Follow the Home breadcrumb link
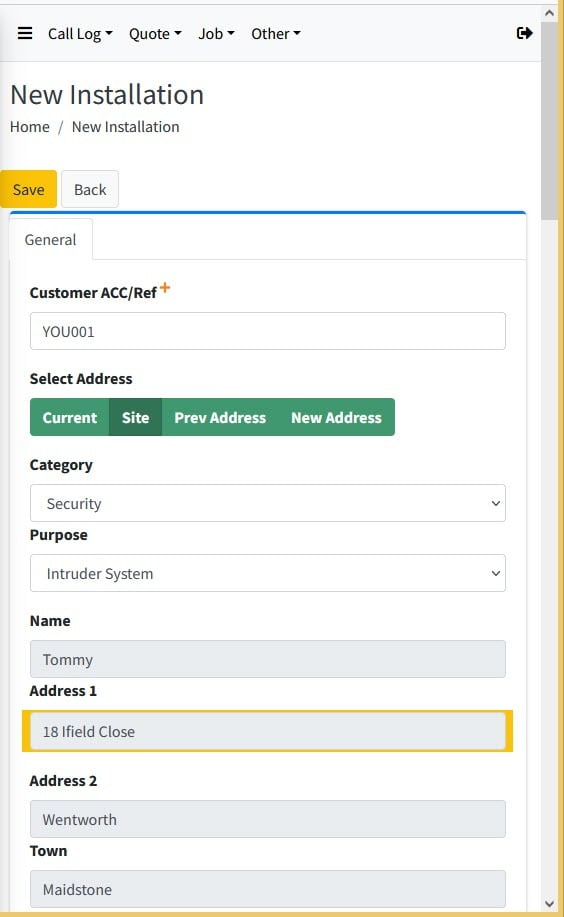 coord(30,127)
